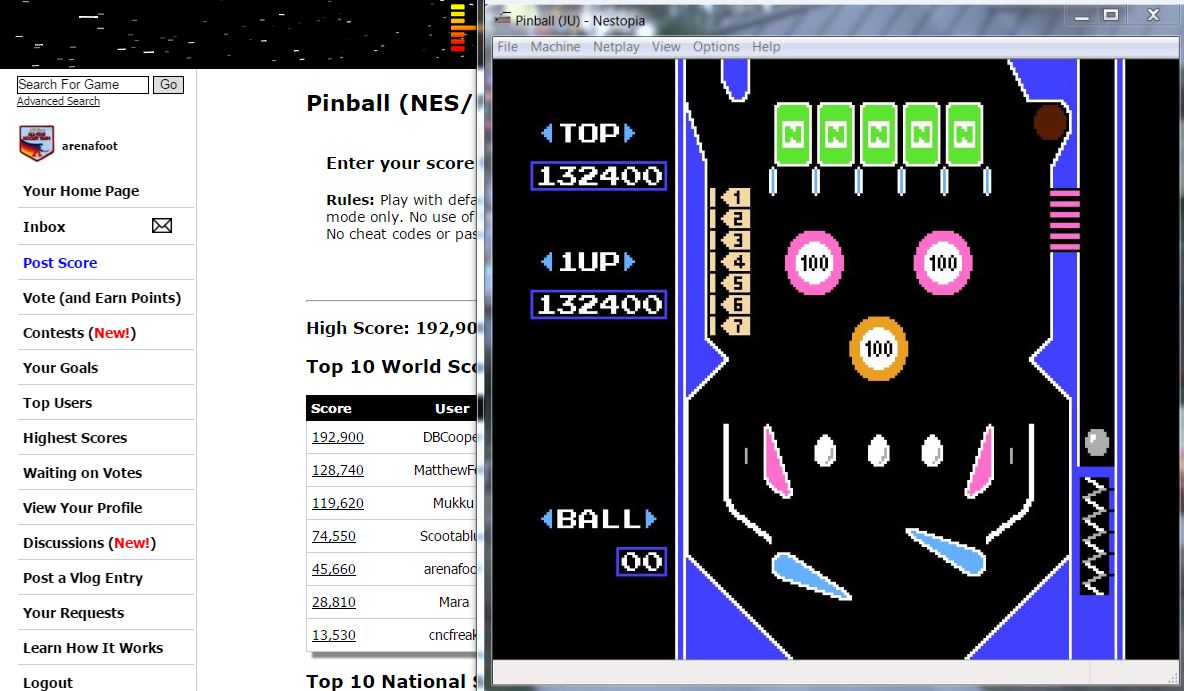
Task: Open the top score 192,900 link
Action: pos(338,437)
